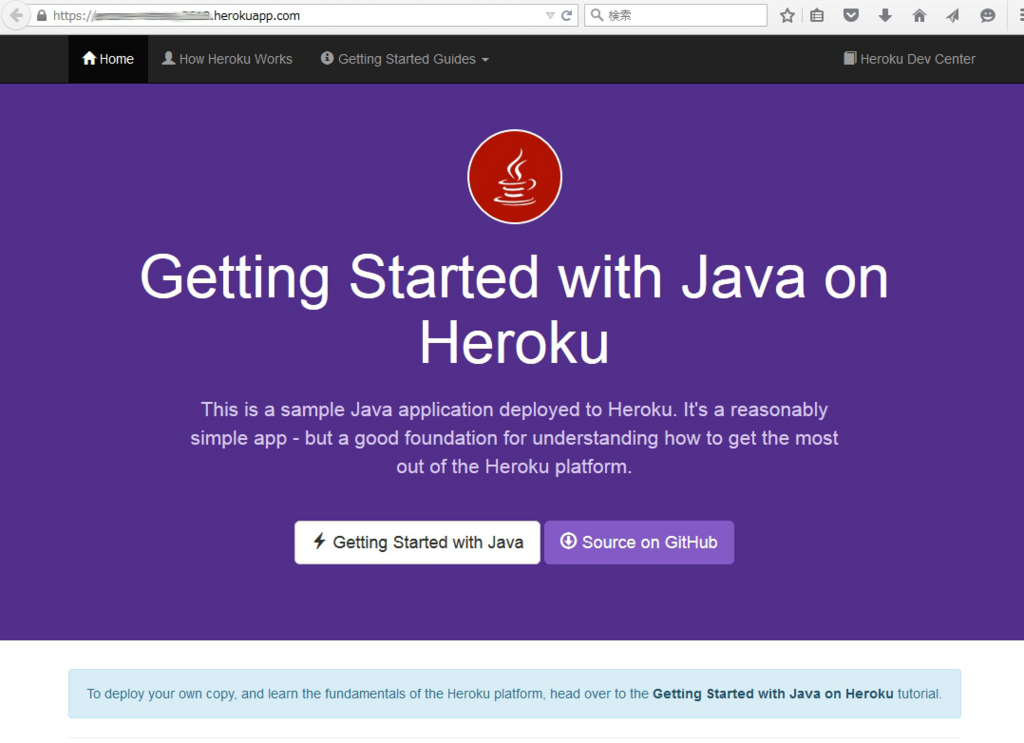The width and height of the screenshot is (1024, 743).
Task: Click the browser back arrow button
Action: tap(16, 16)
